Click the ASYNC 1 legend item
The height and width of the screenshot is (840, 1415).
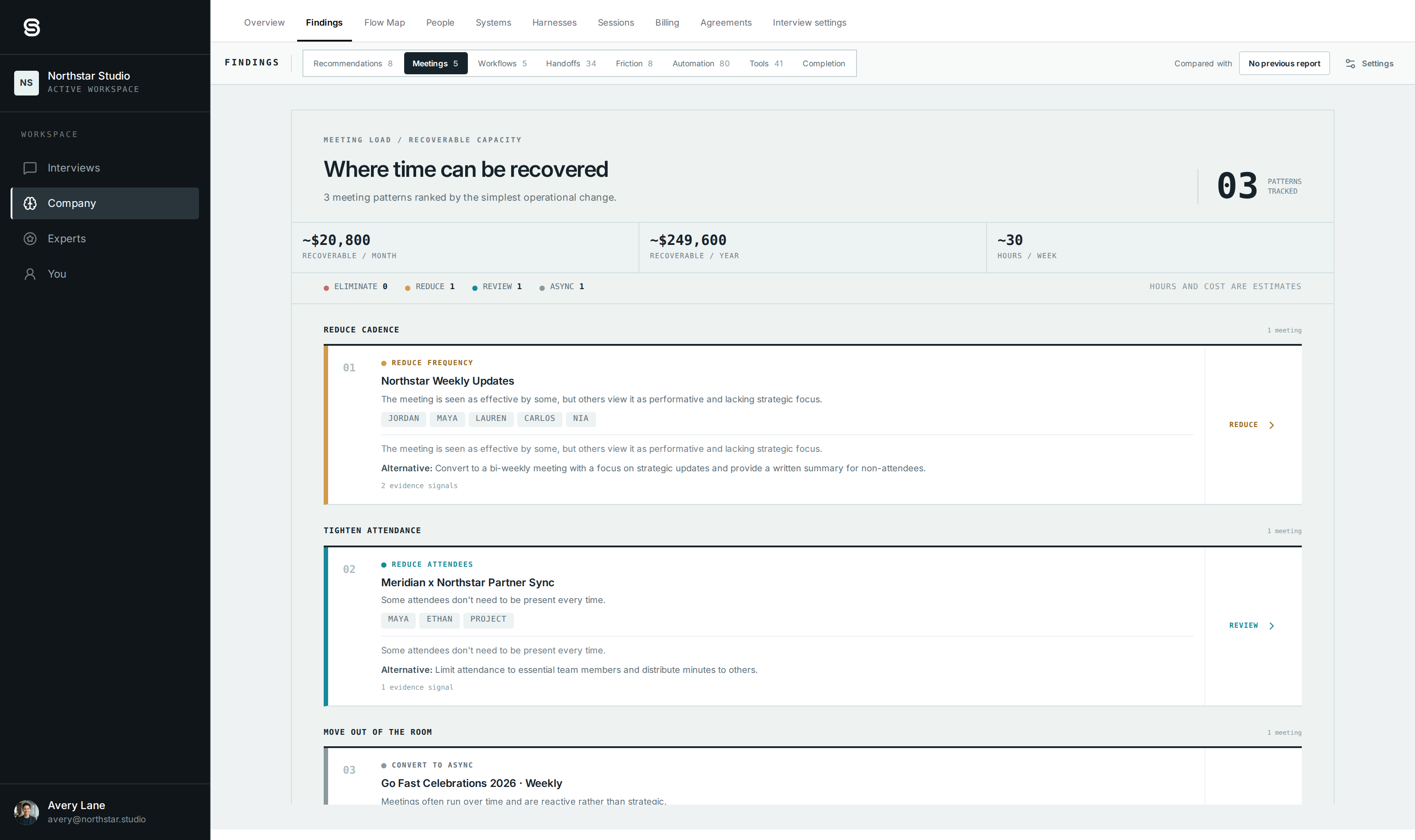(x=562, y=287)
